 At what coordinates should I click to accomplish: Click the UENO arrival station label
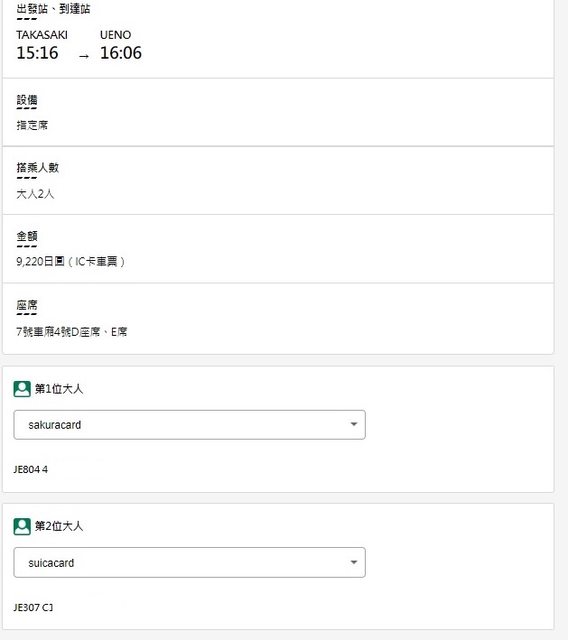(x=115, y=35)
